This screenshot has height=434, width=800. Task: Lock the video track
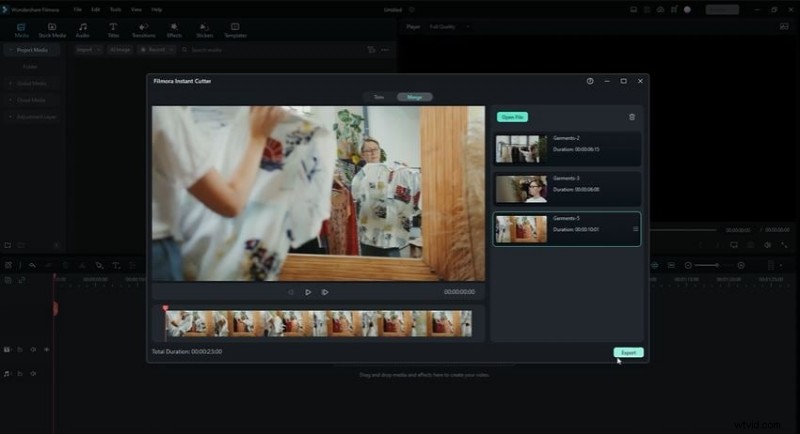tap(20, 350)
